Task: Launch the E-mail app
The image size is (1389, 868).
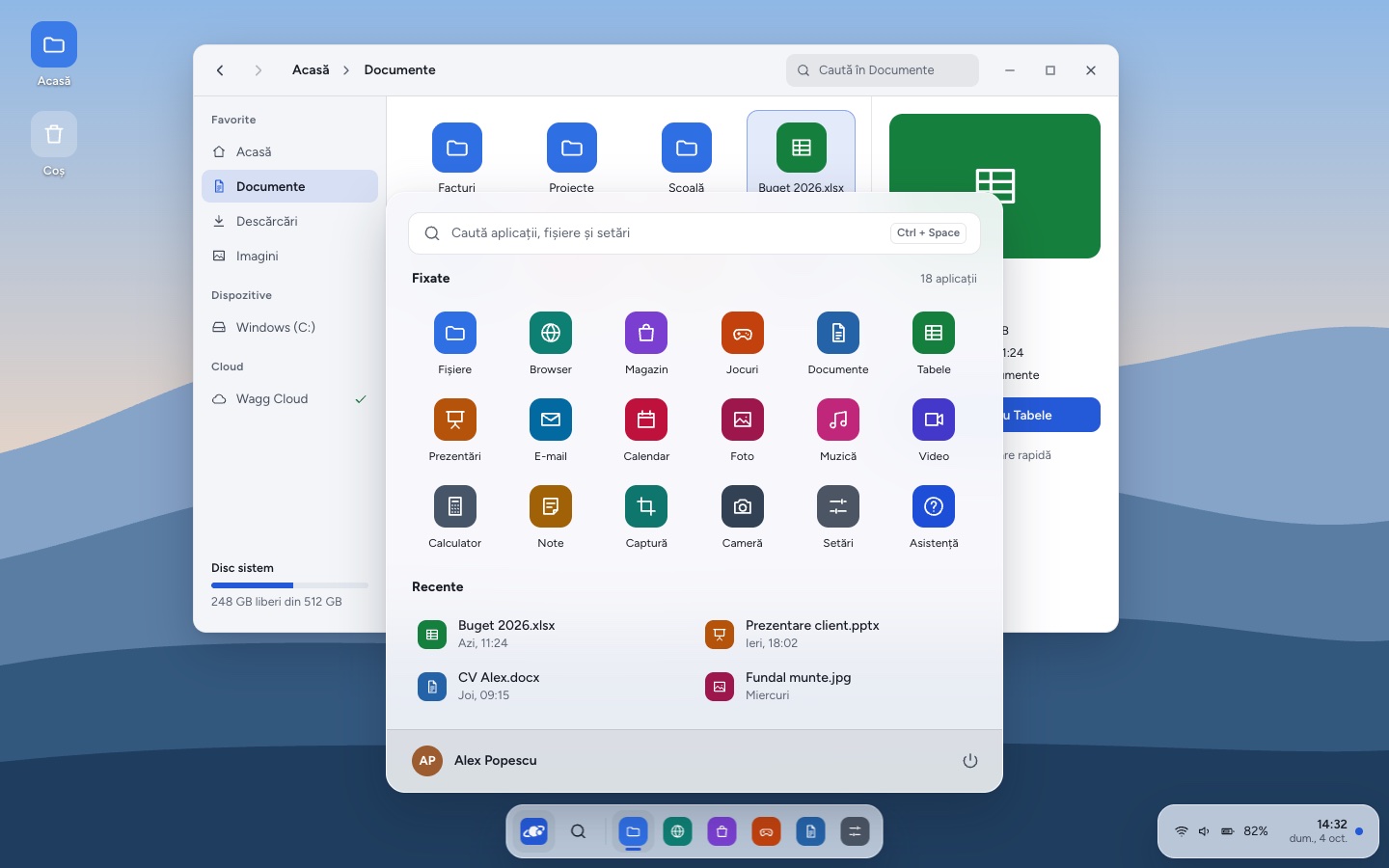Action: pos(551,431)
